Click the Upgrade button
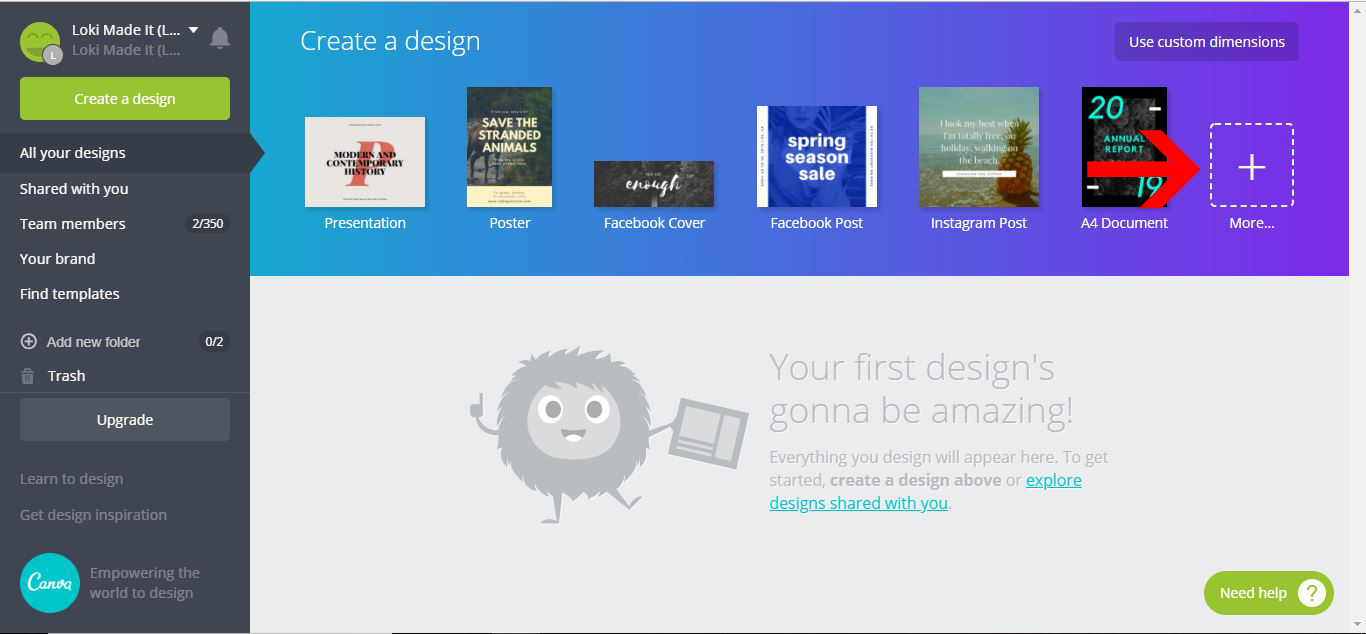 pos(124,419)
